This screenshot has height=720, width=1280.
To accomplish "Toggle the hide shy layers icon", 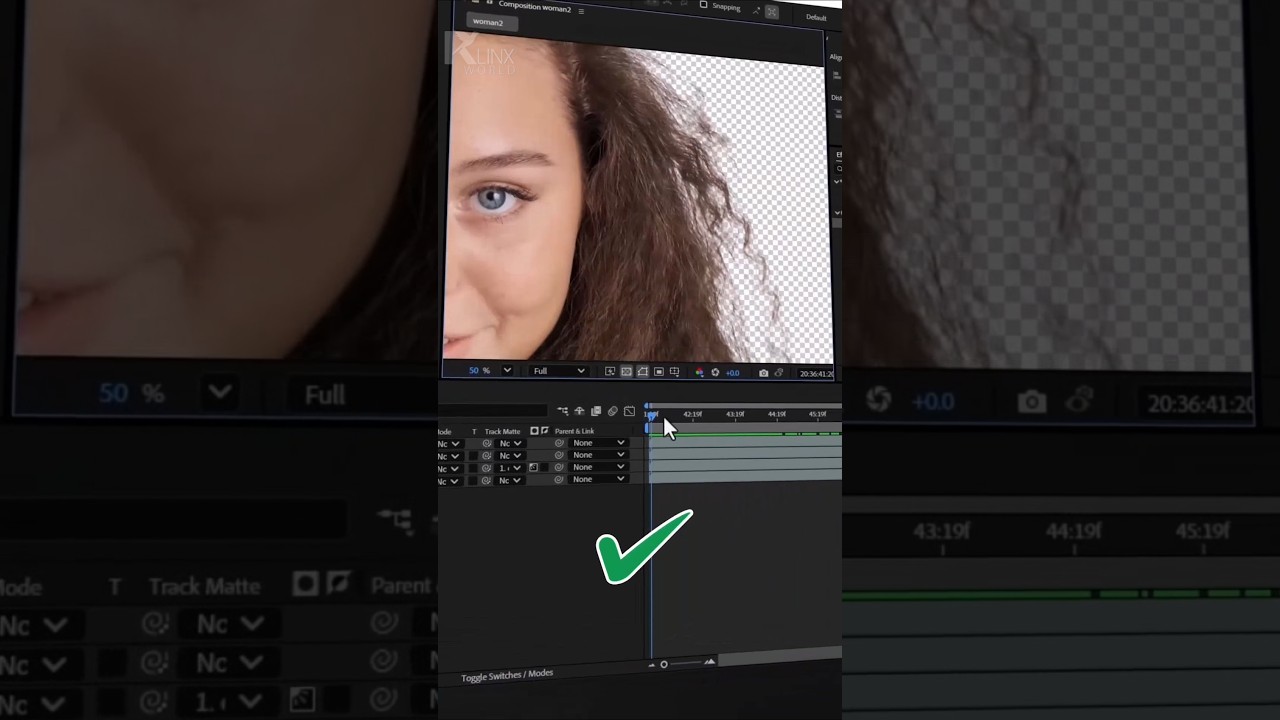I will coord(579,411).
